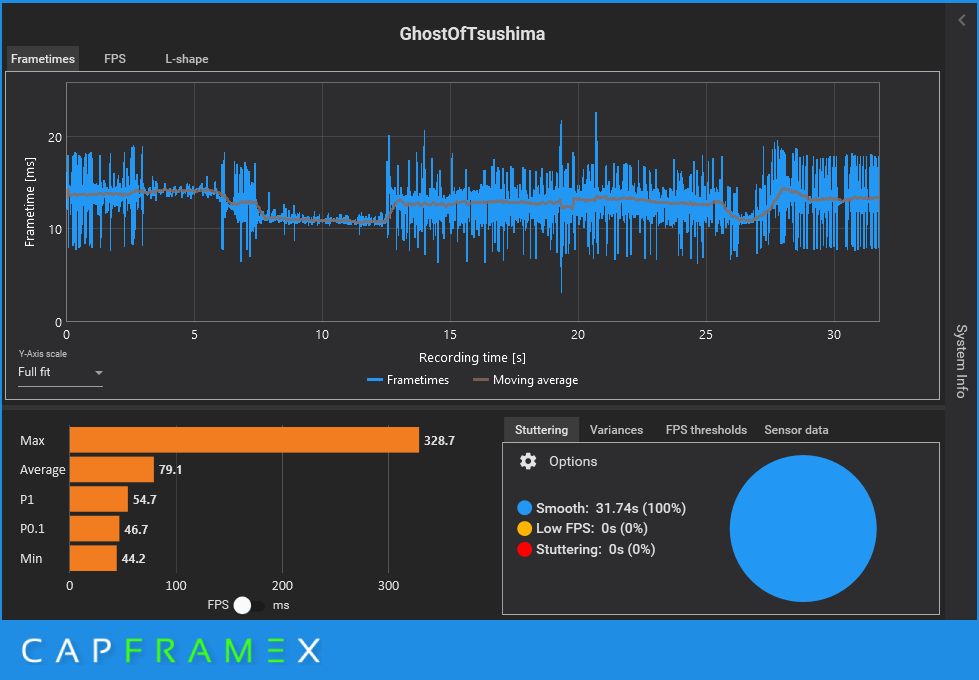Collapse side panel with top-right chevron
Image resolution: width=979 pixels, height=680 pixels.
[962, 21]
